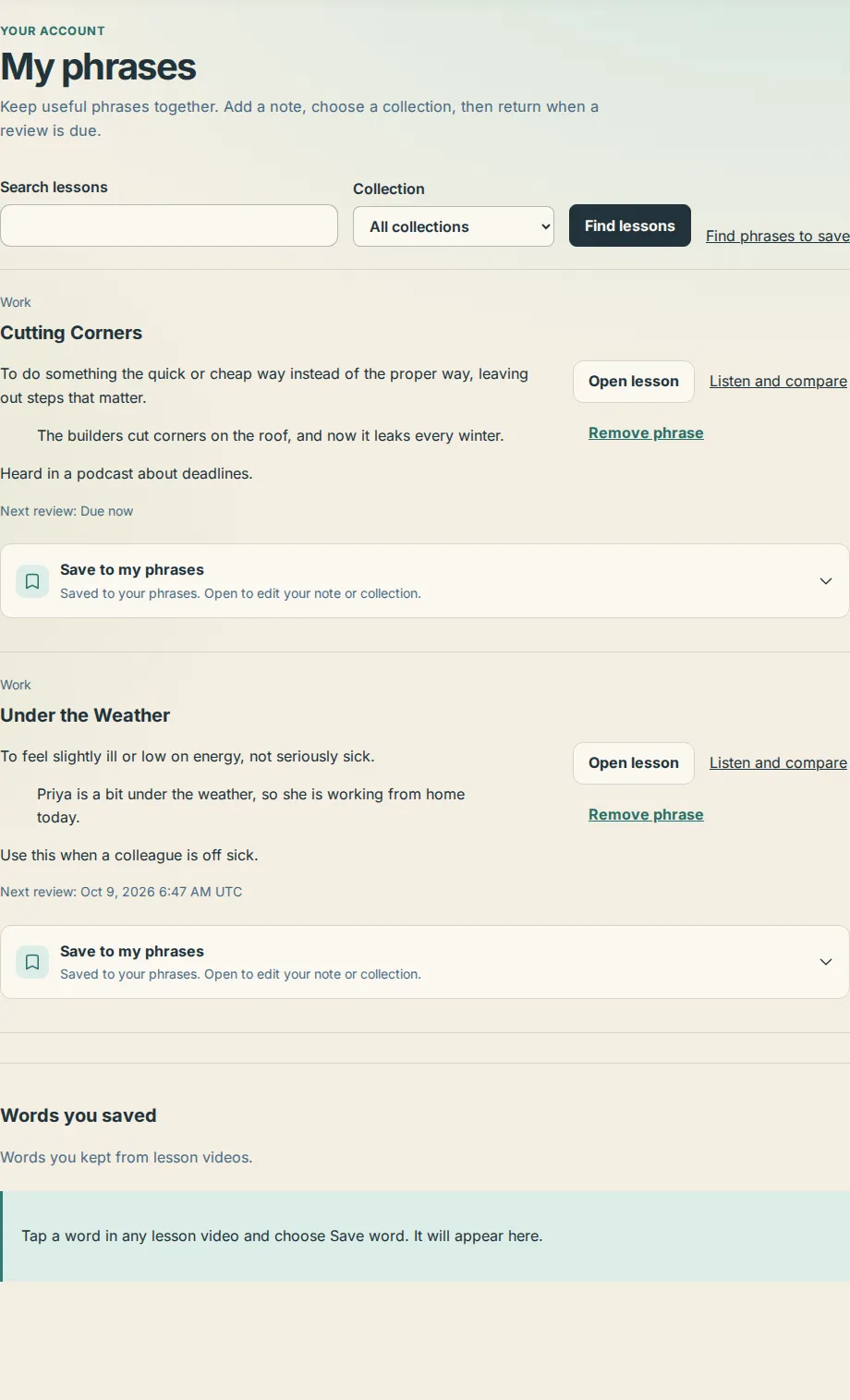The image size is (850, 1400).
Task: Click the bookmark icon in Cutting Corners card
Action: [32, 581]
